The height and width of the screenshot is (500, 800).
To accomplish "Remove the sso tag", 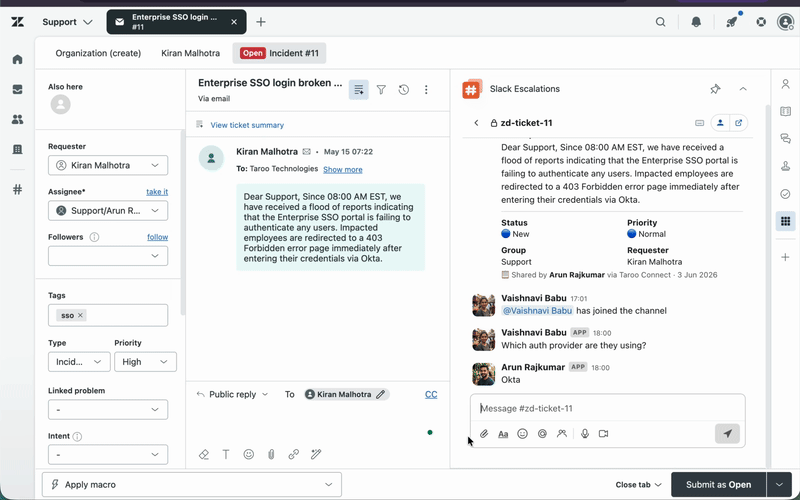I will (80, 315).
